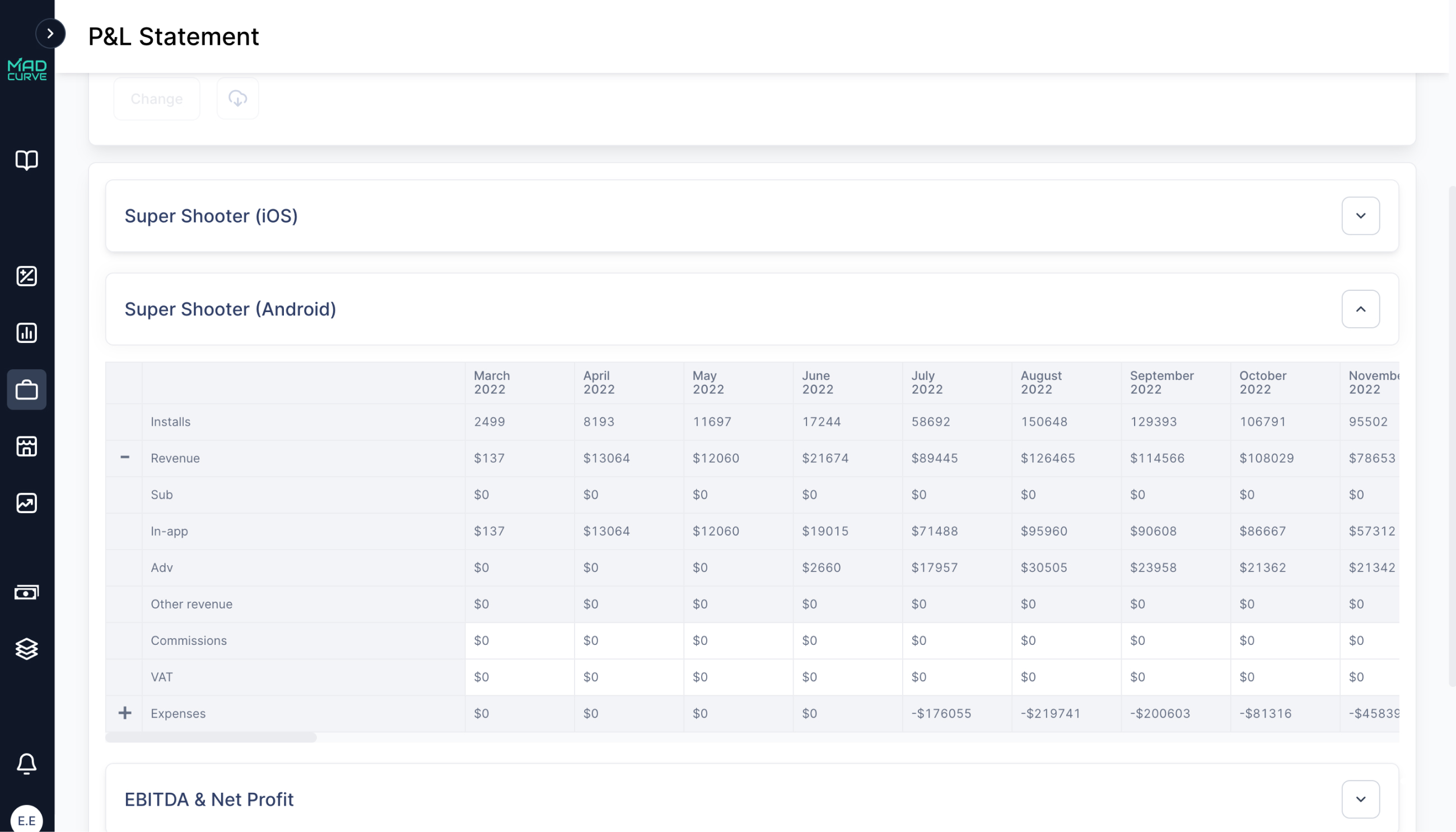Collapse Super Shooter (Android) section chevron
Image resolution: width=1456 pixels, height=832 pixels.
[1360, 309]
